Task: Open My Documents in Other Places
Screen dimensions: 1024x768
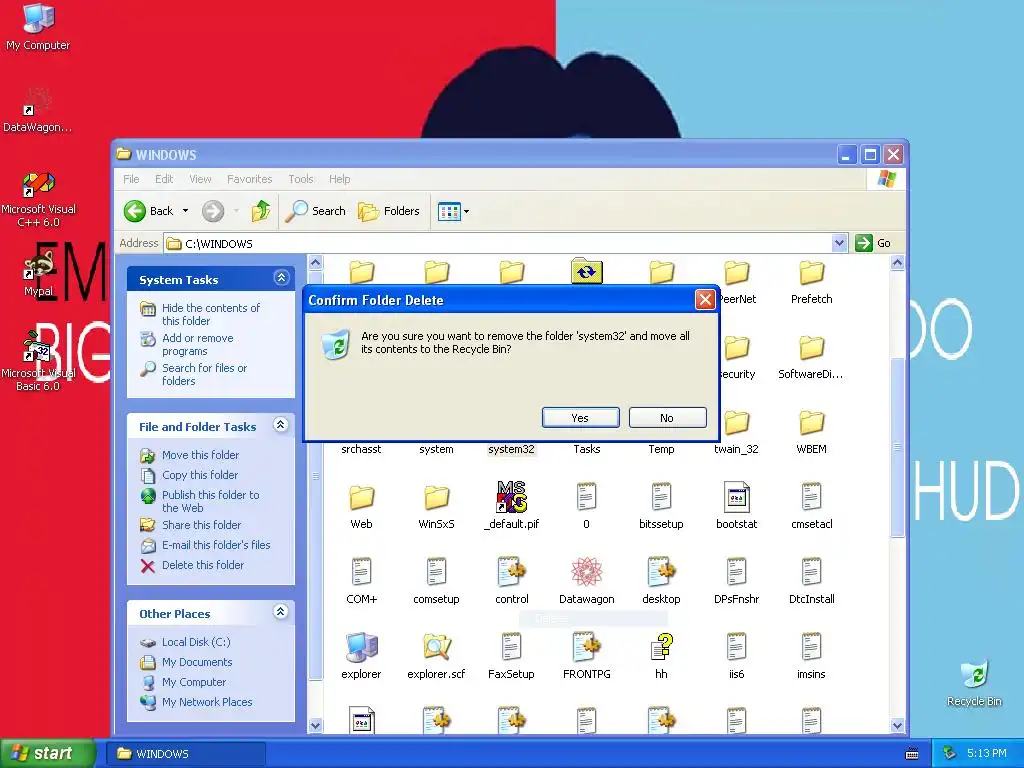Action: (197, 662)
